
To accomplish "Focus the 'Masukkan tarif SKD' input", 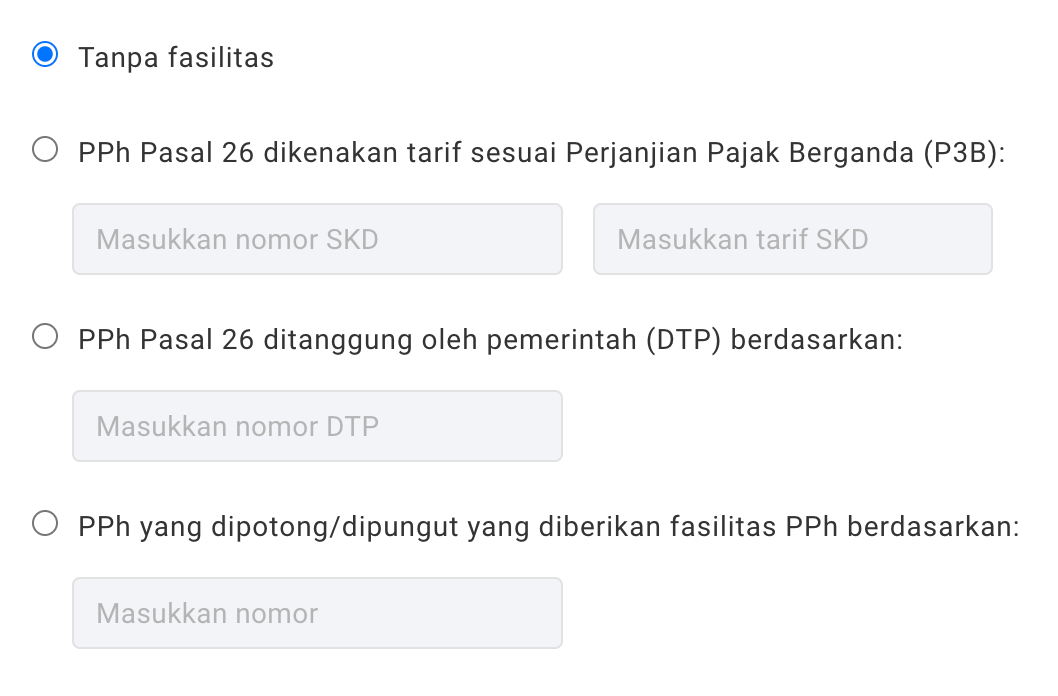I will pyautogui.click(x=792, y=239).
